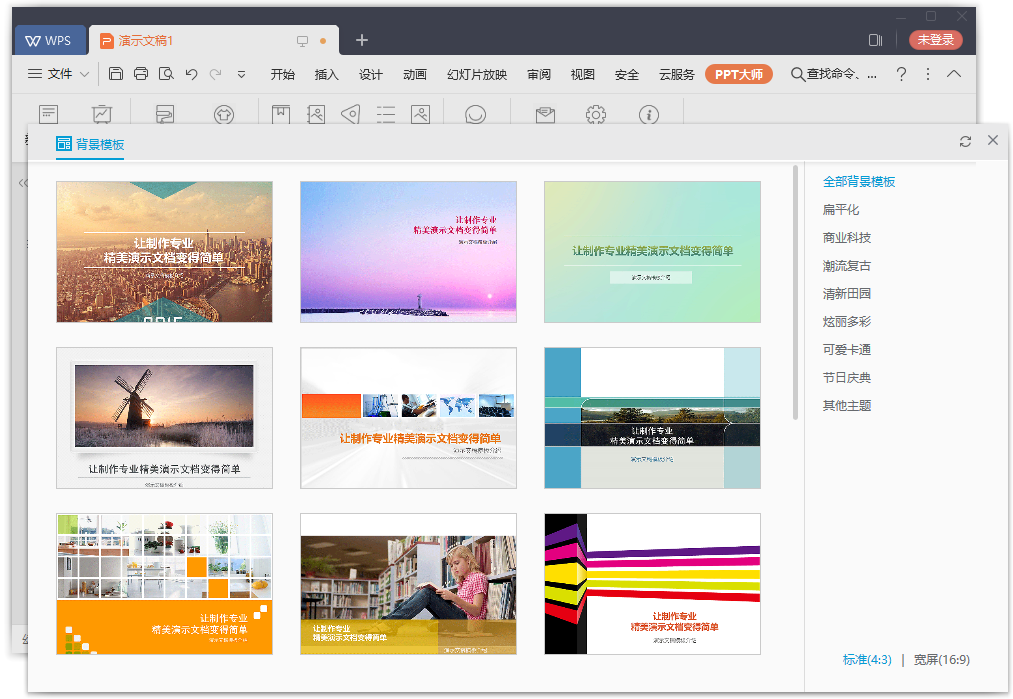Refresh the background template panel
This screenshot has height=699, width=1013.
(965, 141)
